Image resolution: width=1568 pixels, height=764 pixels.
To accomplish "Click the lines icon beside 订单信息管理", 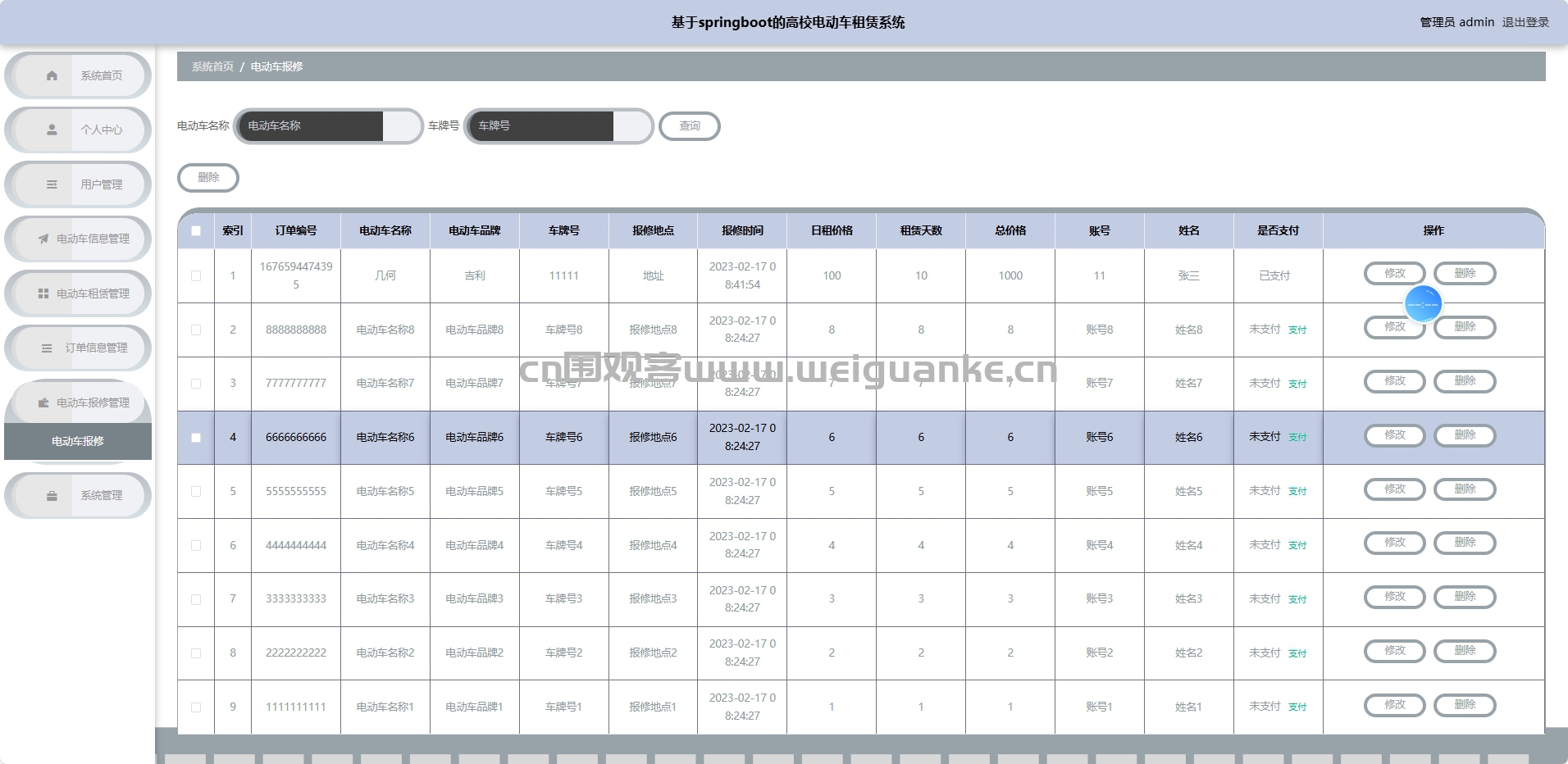I will 47,348.
